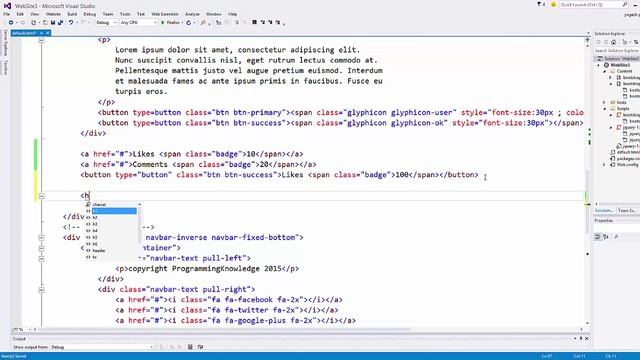Open the Help menu
This screenshot has height=360, width=640.
233,14
